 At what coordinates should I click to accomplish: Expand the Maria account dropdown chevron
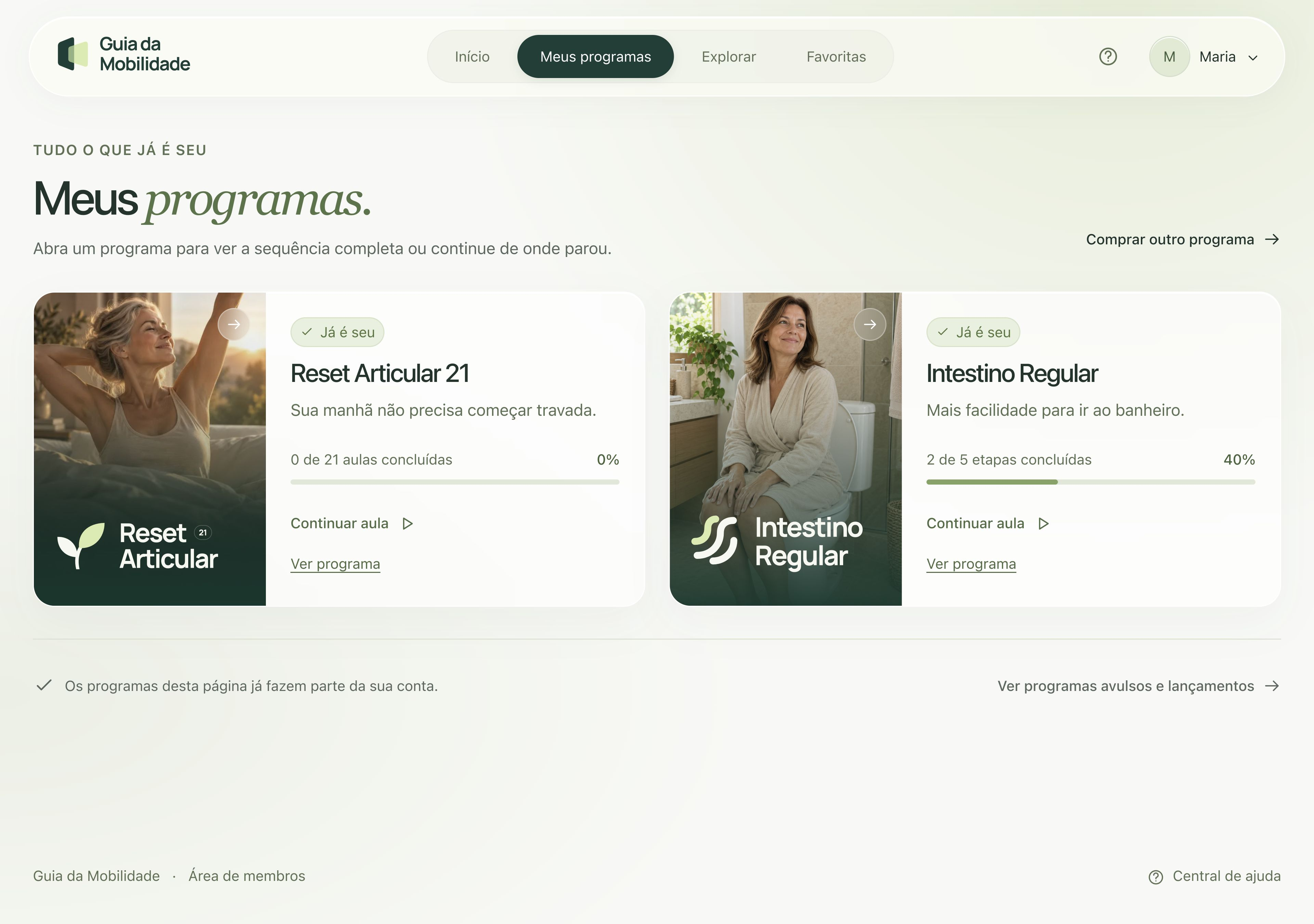1253,58
